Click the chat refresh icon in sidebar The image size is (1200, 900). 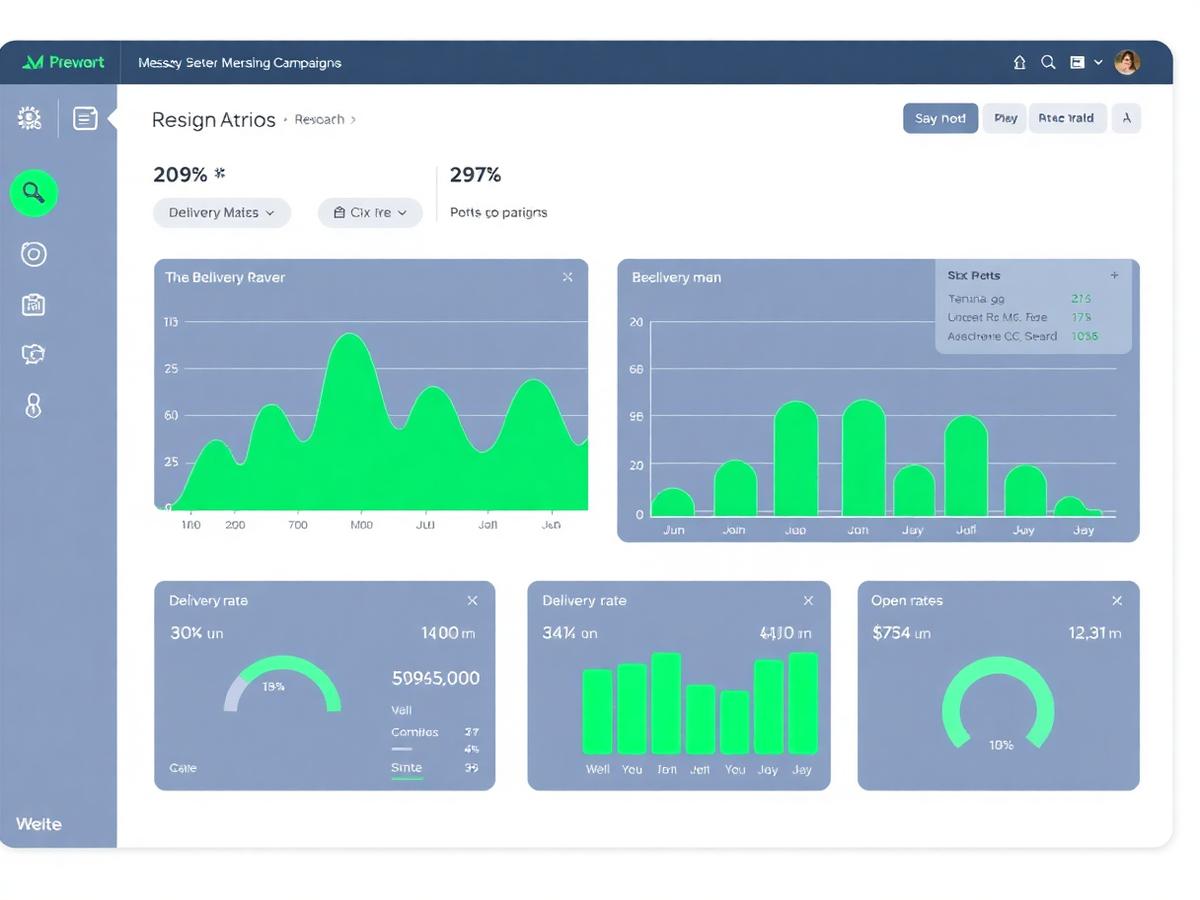[33, 354]
